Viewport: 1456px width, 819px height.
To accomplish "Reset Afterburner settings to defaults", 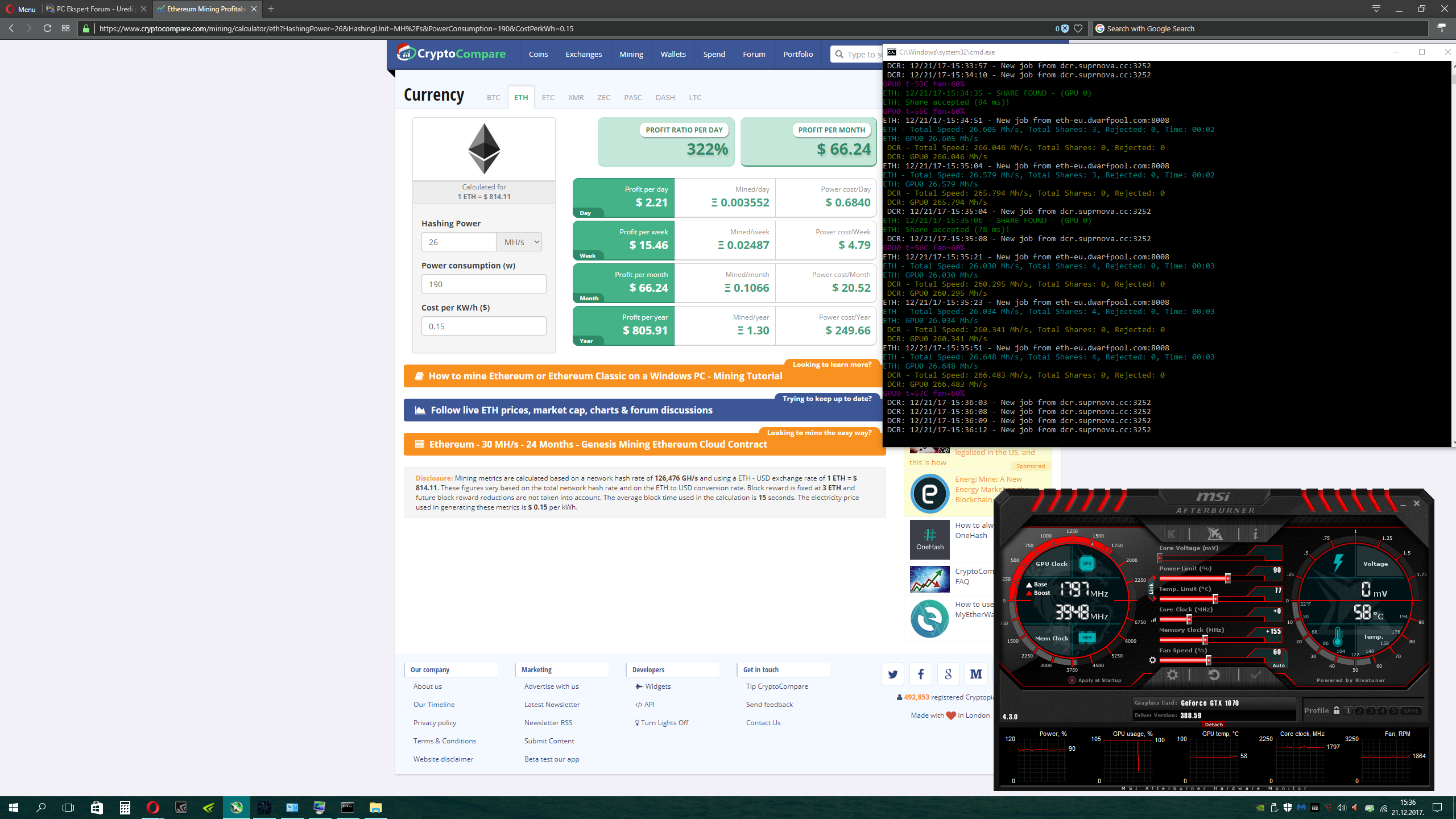I will click(1214, 675).
